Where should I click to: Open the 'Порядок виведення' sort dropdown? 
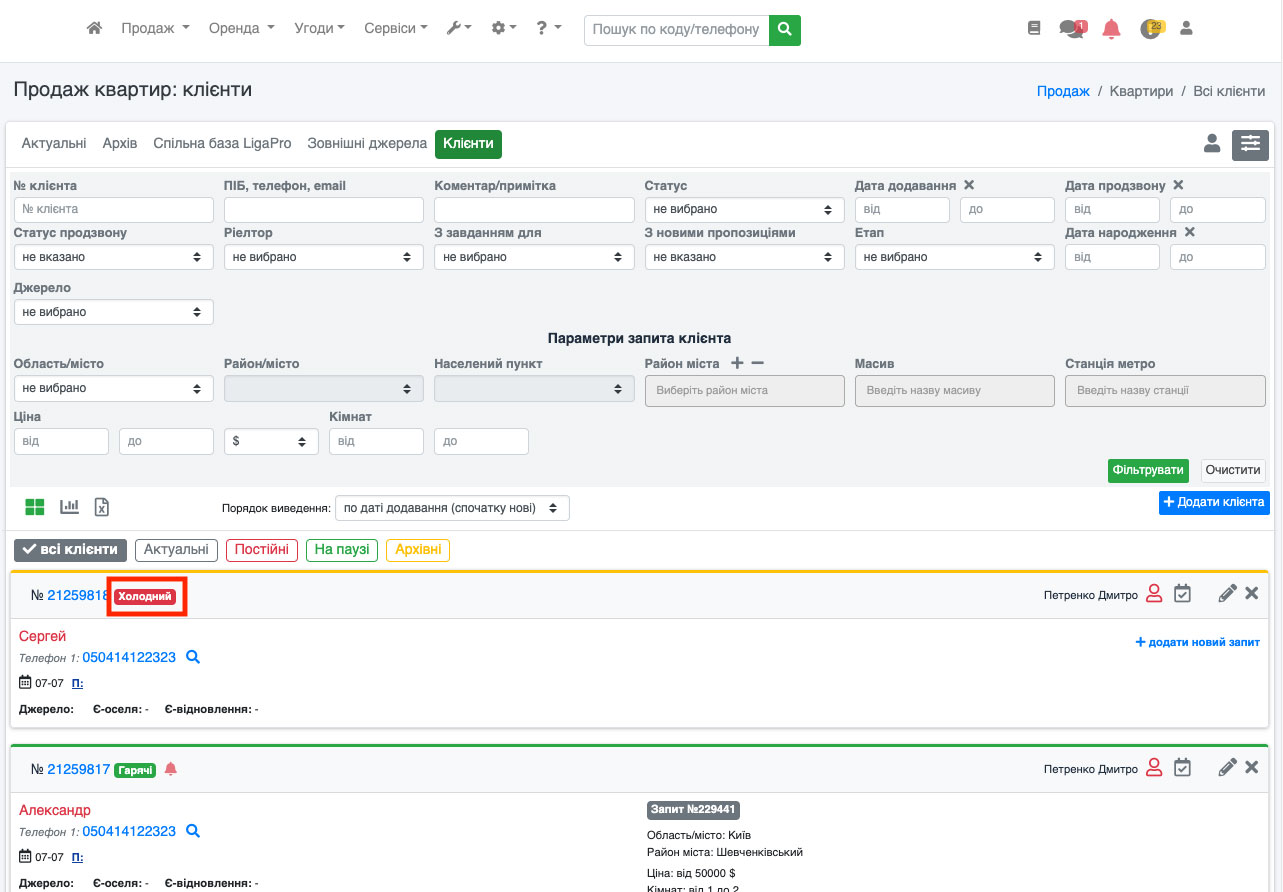point(452,508)
